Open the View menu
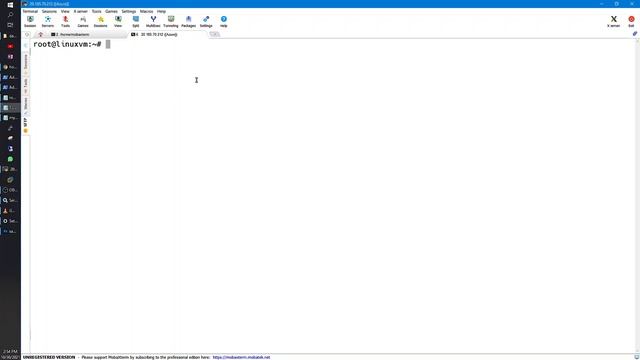 point(65,11)
